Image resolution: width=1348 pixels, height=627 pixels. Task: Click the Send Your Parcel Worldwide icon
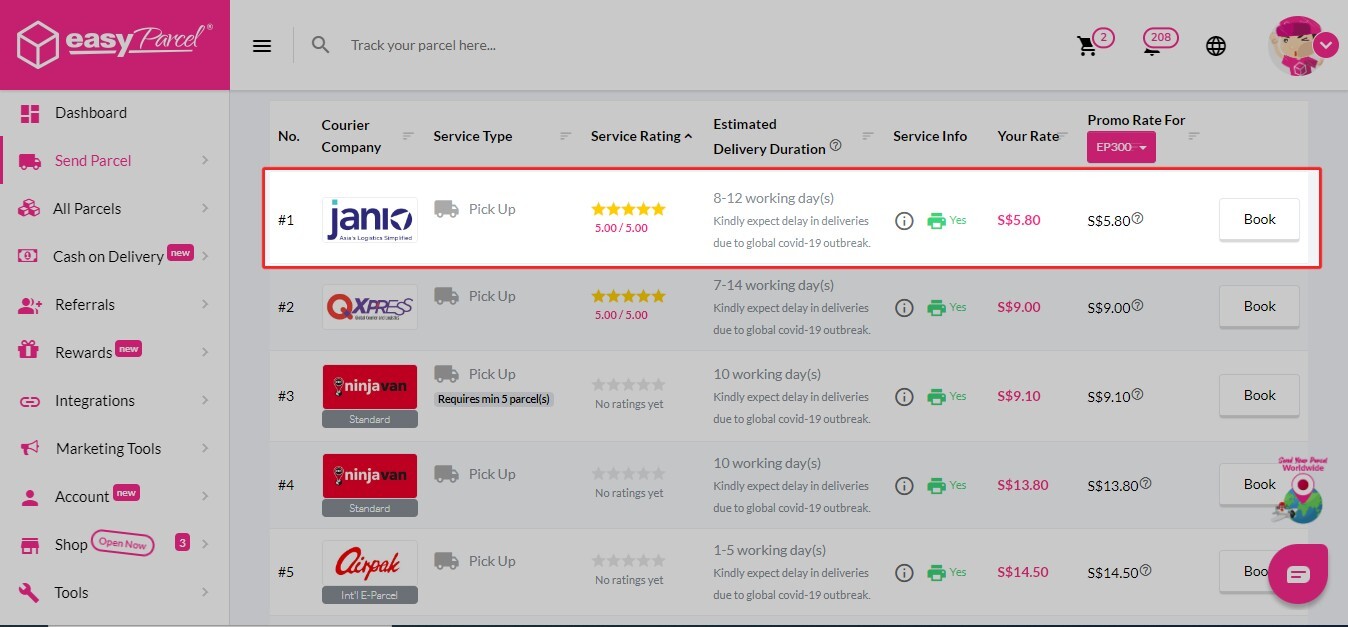[x=1300, y=490]
